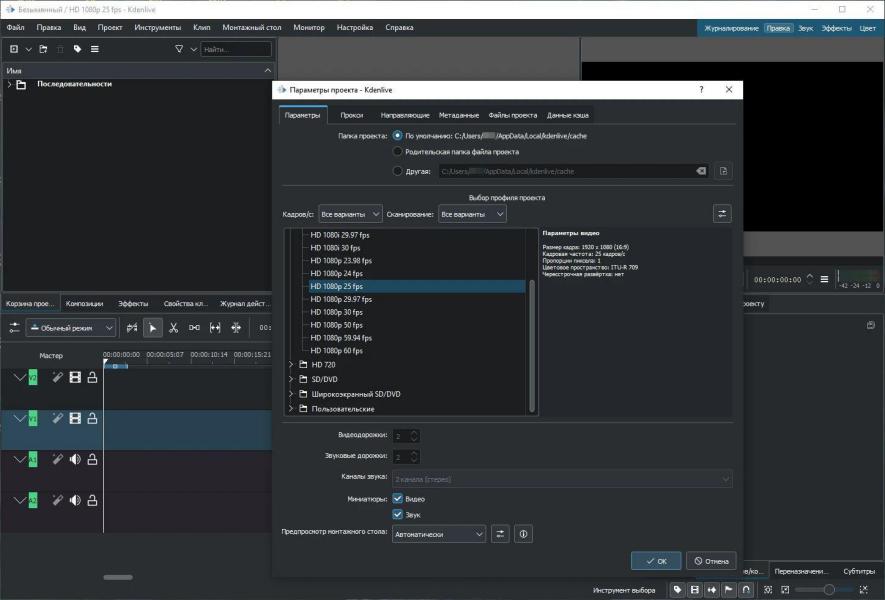Expand the HD 720 profile folder
The image size is (885, 600).
coord(291,365)
